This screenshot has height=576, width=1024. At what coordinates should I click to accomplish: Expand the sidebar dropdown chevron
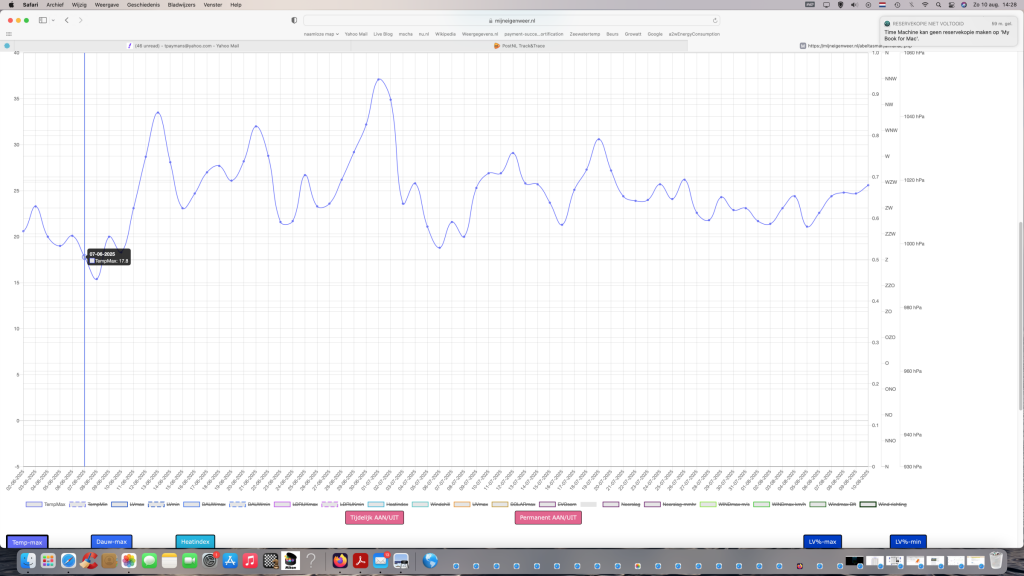coord(53,20)
